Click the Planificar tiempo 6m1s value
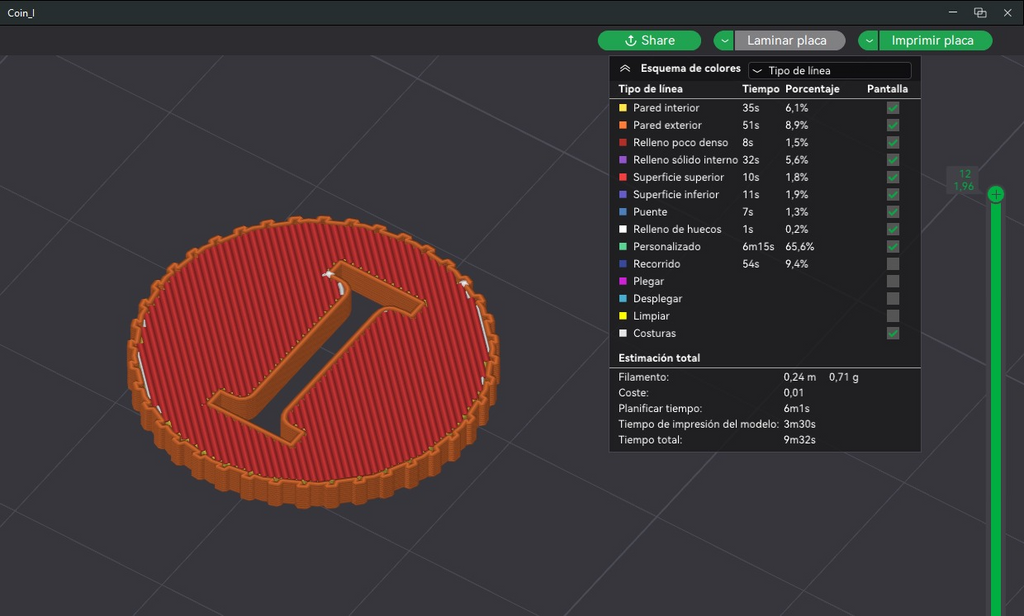Image resolution: width=1024 pixels, height=616 pixels. [x=797, y=408]
